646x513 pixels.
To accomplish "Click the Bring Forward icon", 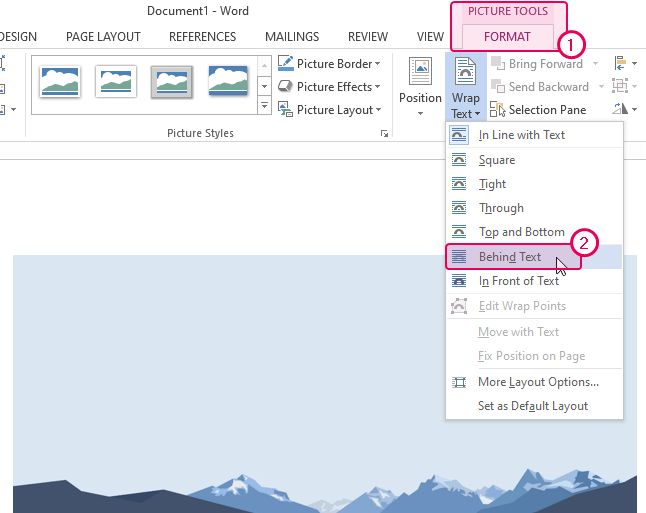I will [498, 63].
